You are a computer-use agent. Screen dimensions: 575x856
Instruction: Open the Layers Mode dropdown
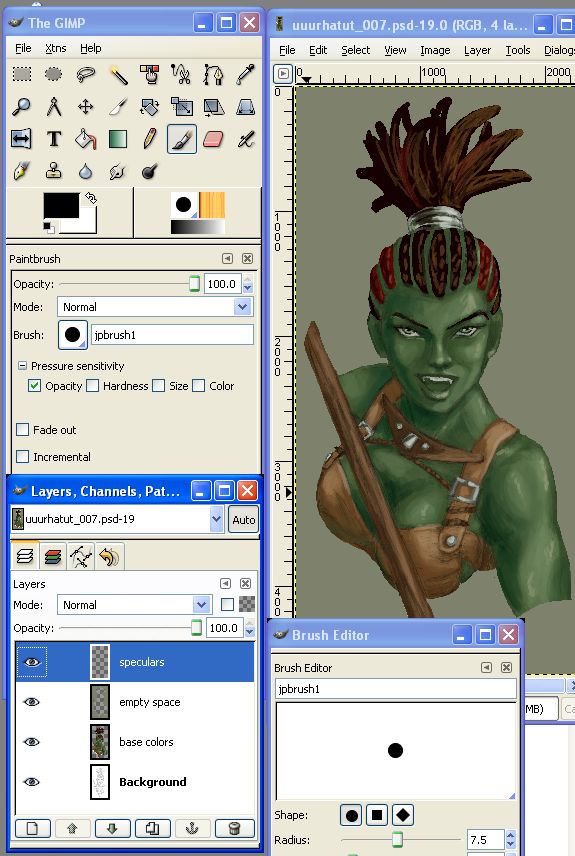[134, 605]
